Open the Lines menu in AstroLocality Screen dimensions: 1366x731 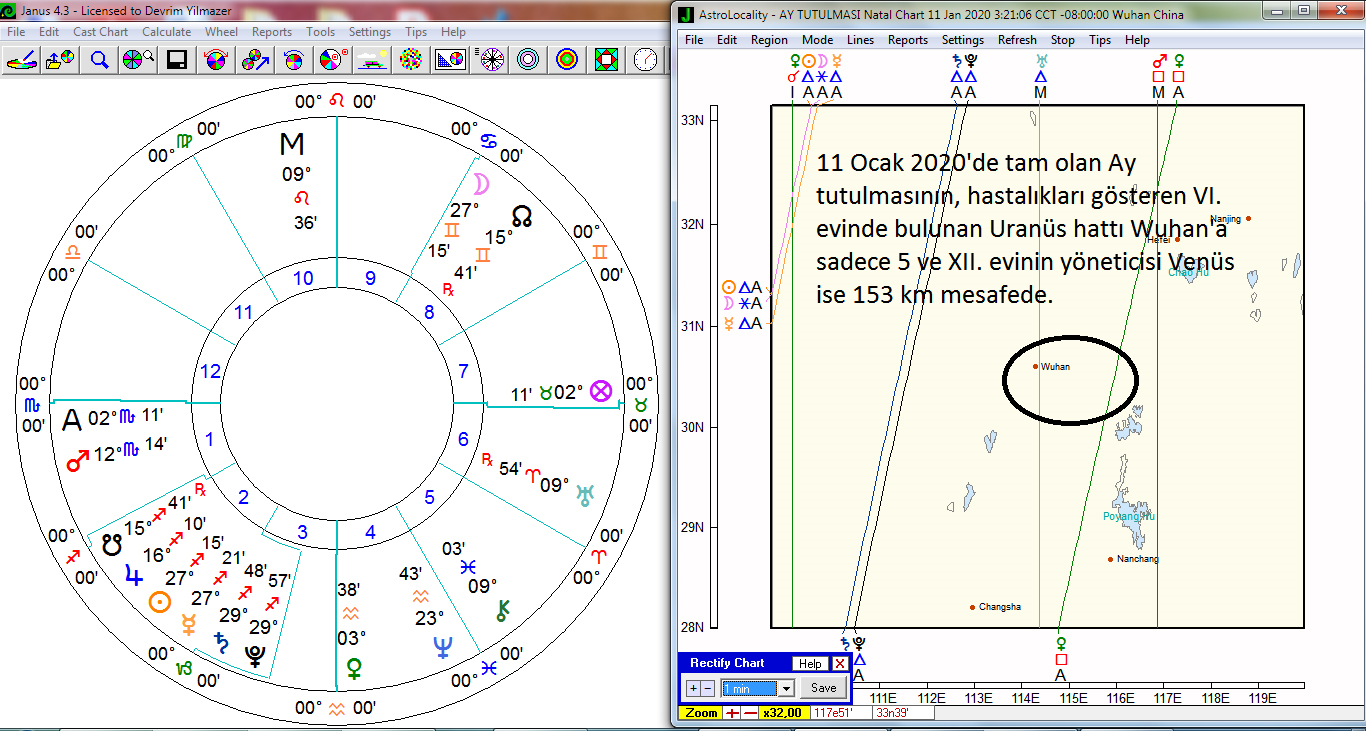[x=860, y=40]
